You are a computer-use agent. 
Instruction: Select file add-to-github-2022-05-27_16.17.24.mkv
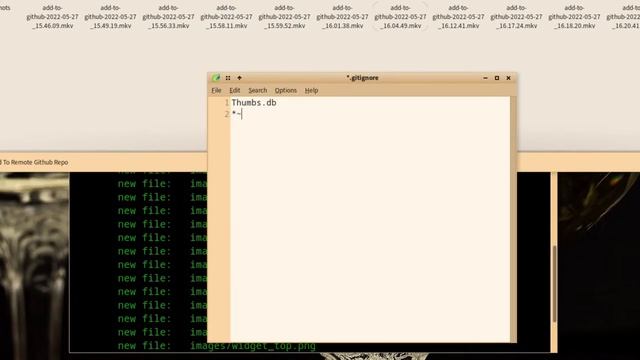point(516,17)
